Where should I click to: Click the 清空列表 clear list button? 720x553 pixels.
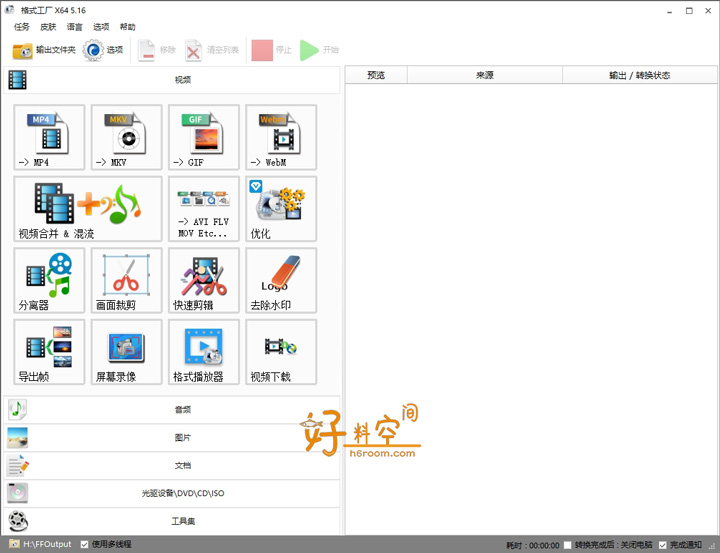212,50
